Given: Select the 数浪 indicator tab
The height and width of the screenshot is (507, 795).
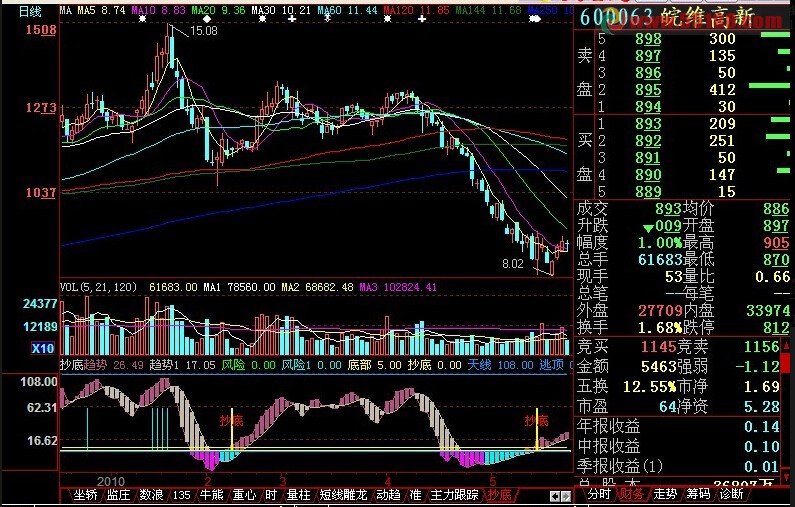Looking at the screenshot, I should [151, 494].
